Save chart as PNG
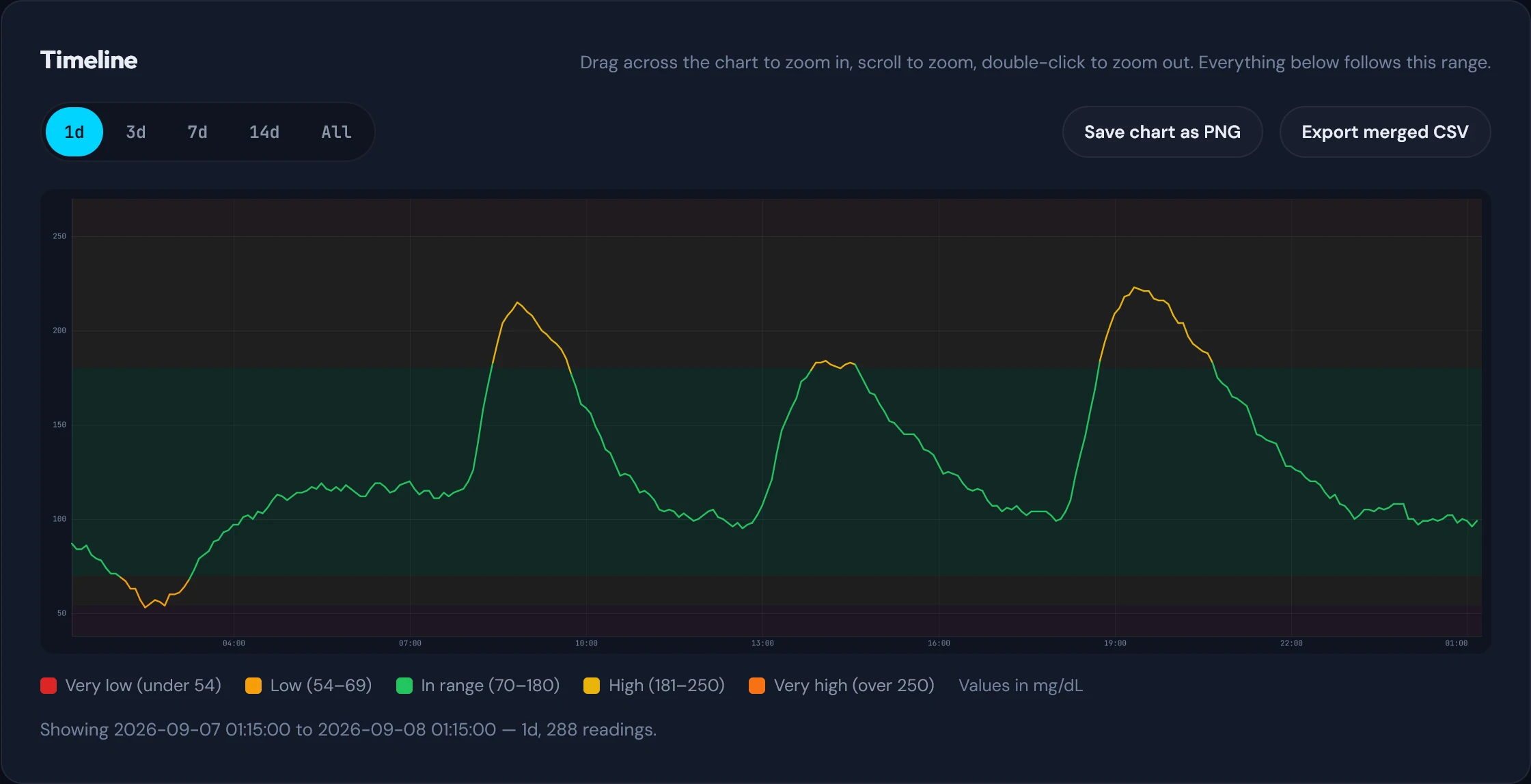The height and width of the screenshot is (784, 1531). (x=1162, y=132)
